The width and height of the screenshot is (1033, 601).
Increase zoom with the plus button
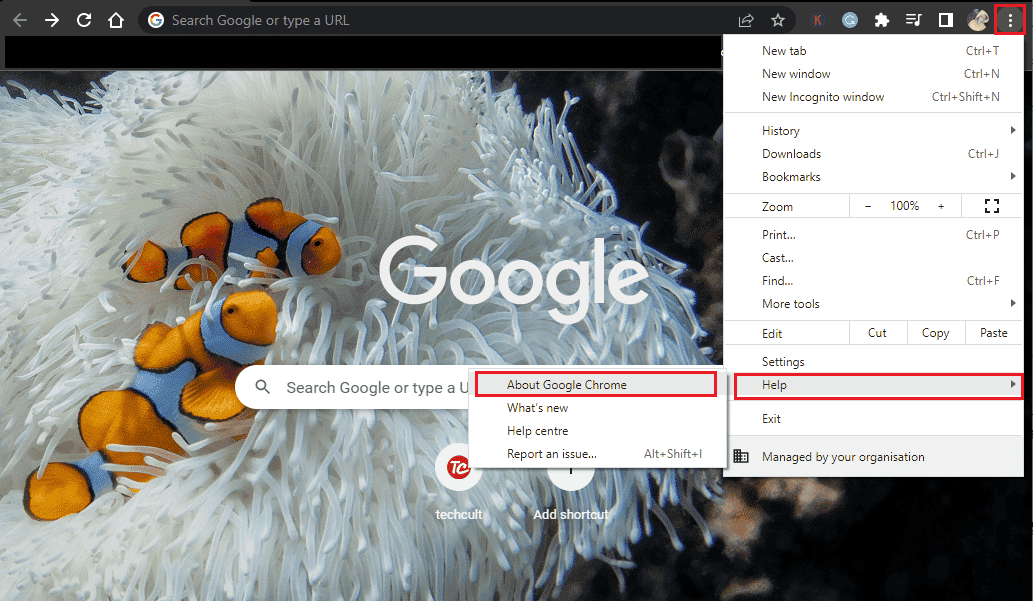(941, 206)
